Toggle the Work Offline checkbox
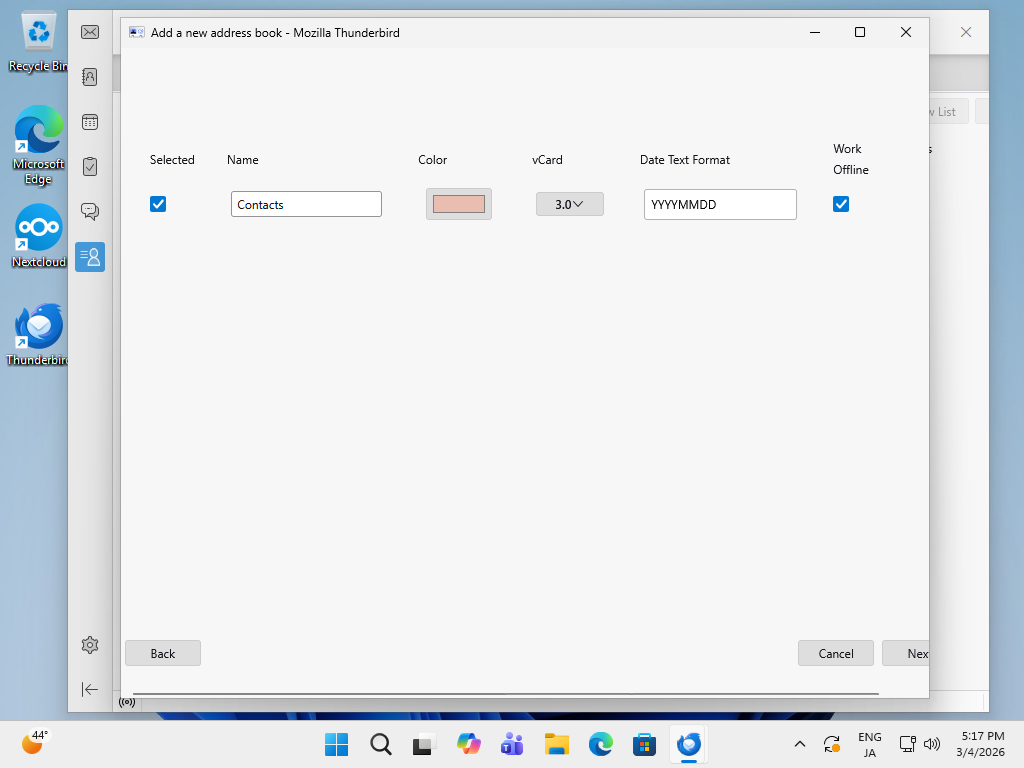The height and width of the screenshot is (768, 1024). 841,204
